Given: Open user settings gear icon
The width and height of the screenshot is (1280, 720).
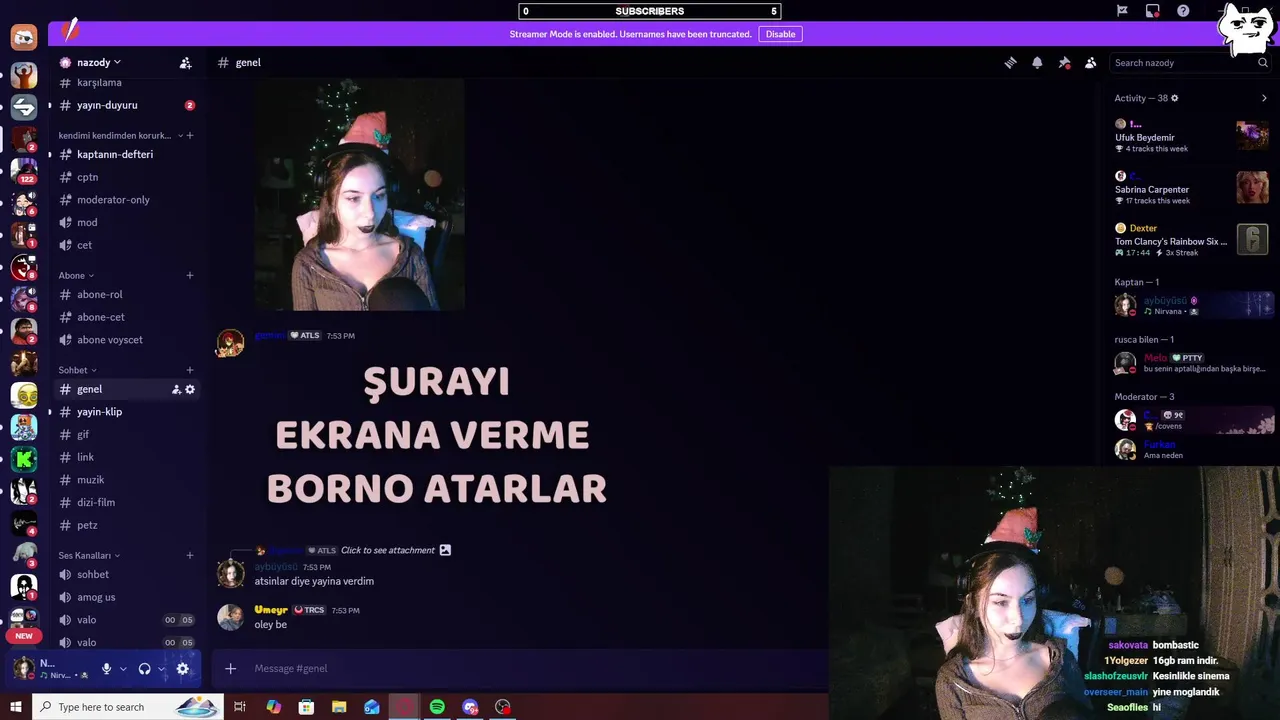Looking at the screenshot, I should pyautogui.click(x=182, y=669).
